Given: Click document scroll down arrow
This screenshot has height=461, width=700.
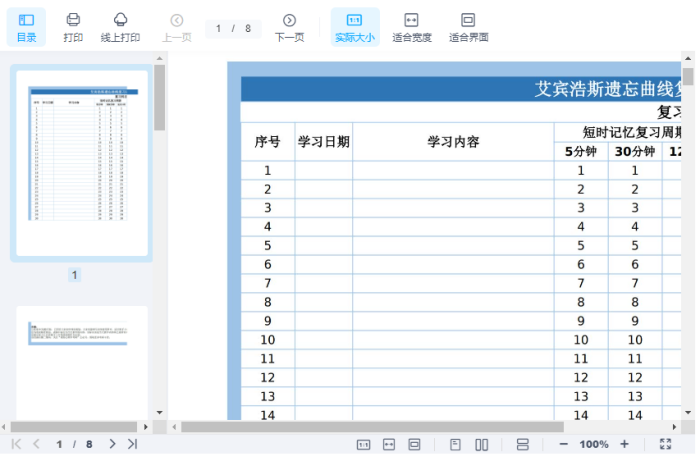Looking at the screenshot, I should 688,413.
